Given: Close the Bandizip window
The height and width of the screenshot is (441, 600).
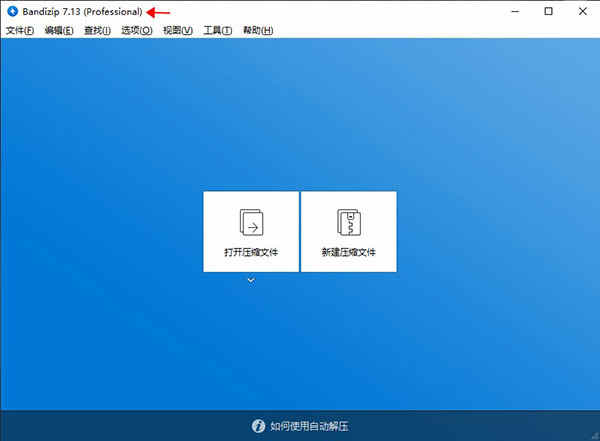Looking at the screenshot, I should pyautogui.click(x=582, y=11).
